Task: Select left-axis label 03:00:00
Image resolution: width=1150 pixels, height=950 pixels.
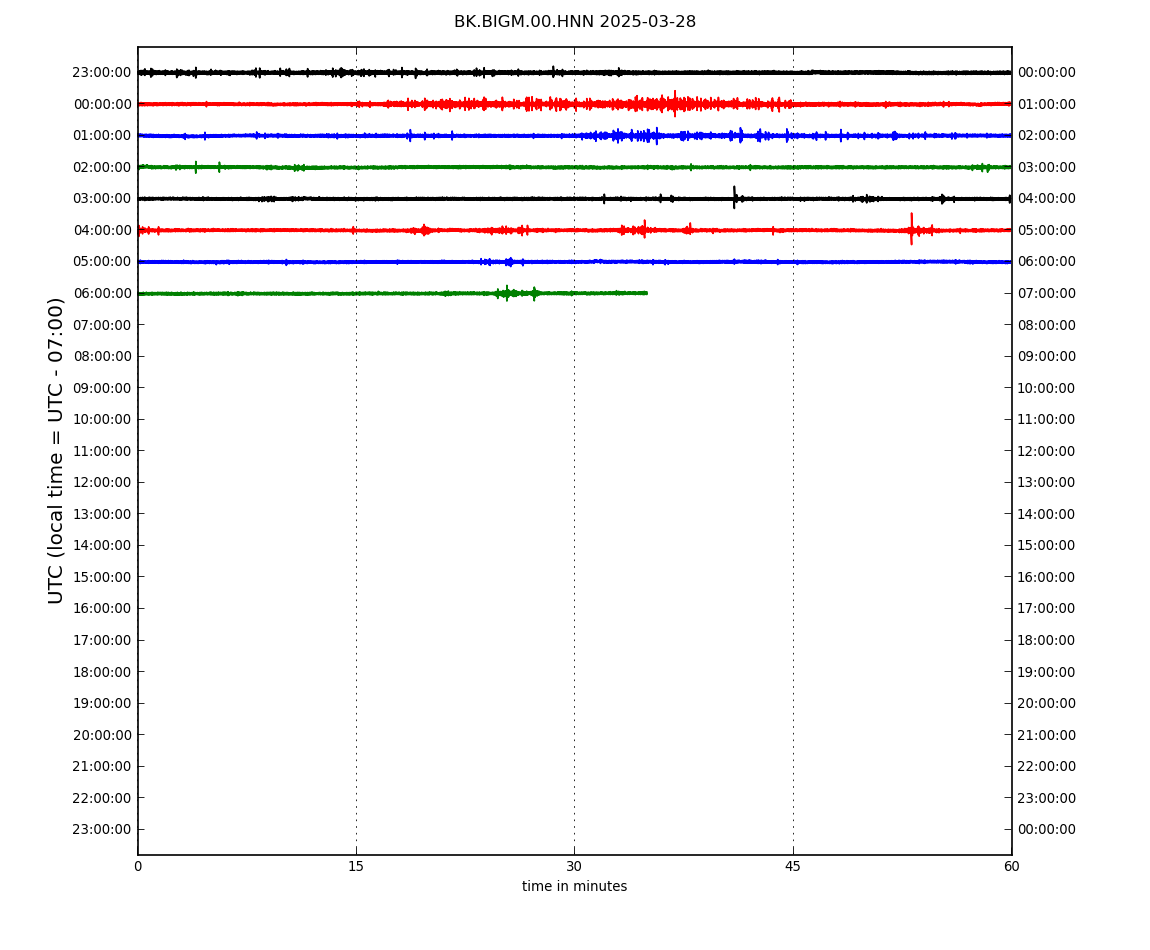Action: [102, 199]
